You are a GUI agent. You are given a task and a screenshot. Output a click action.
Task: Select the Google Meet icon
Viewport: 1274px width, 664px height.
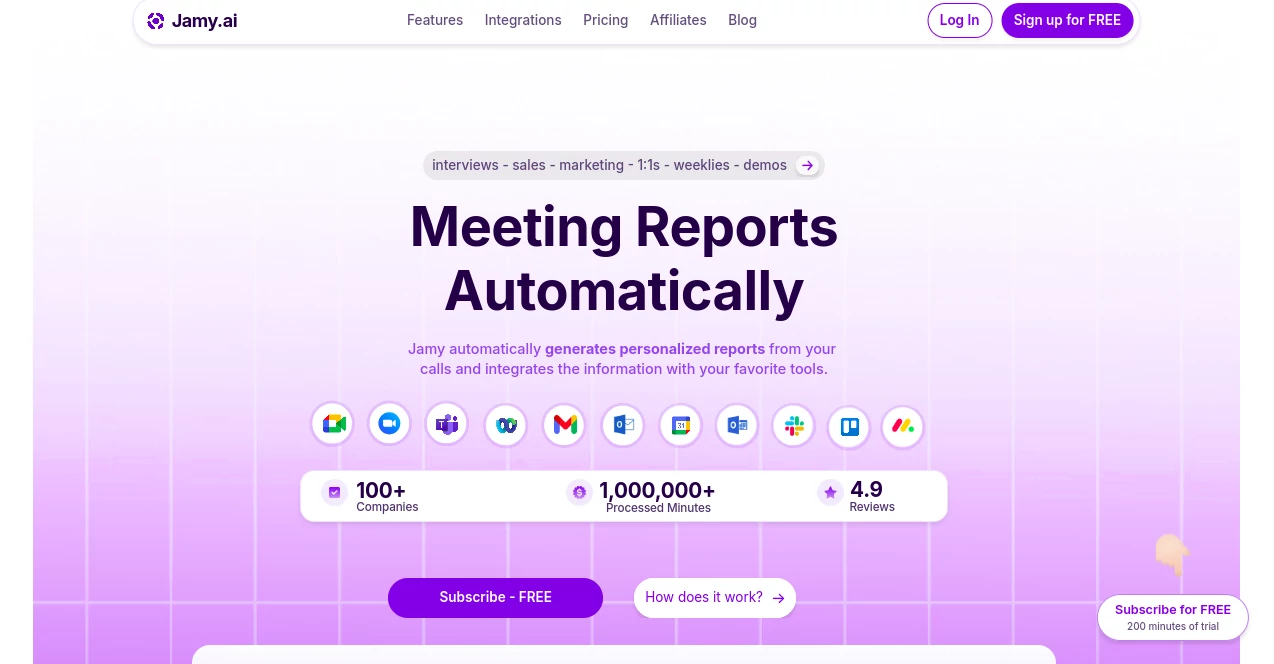point(333,424)
